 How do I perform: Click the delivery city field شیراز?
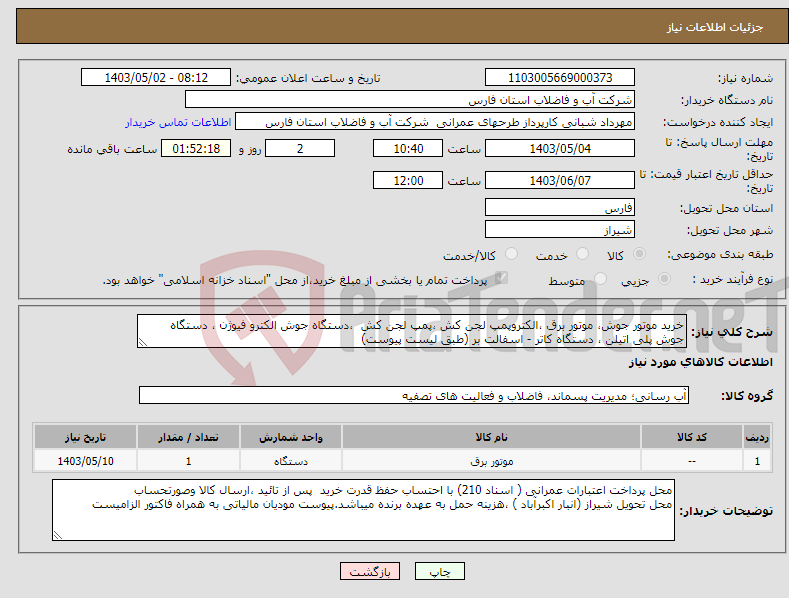click(x=560, y=230)
